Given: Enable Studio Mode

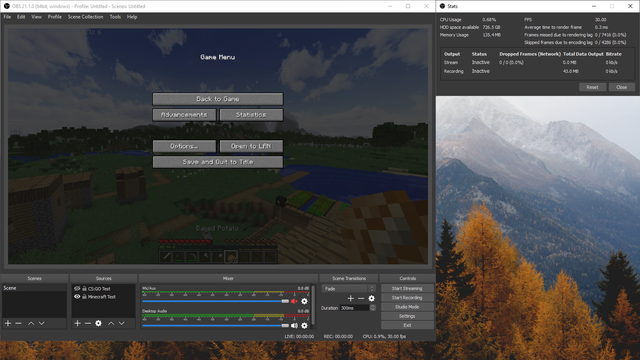Looking at the screenshot, I should tap(407, 307).
